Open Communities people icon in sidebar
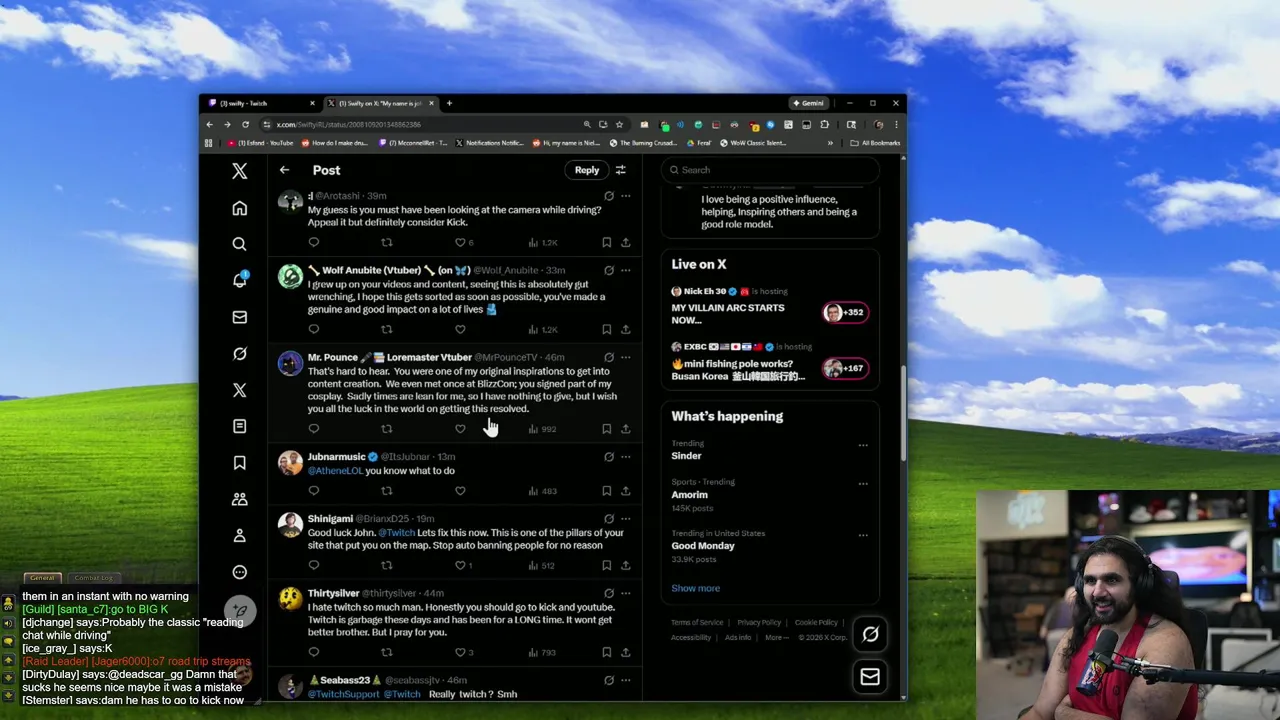 [239, 499]
